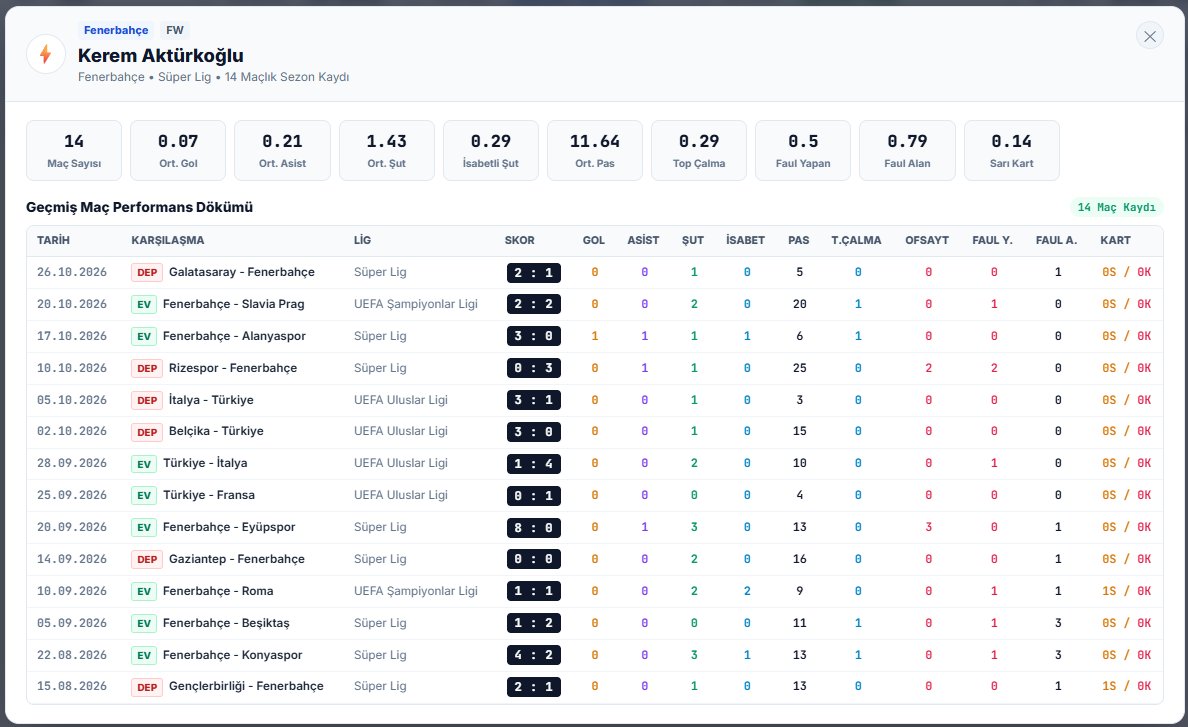Select the Sarı Kart stat card
Viewport: 1188px width, 727px height.
1011,151
